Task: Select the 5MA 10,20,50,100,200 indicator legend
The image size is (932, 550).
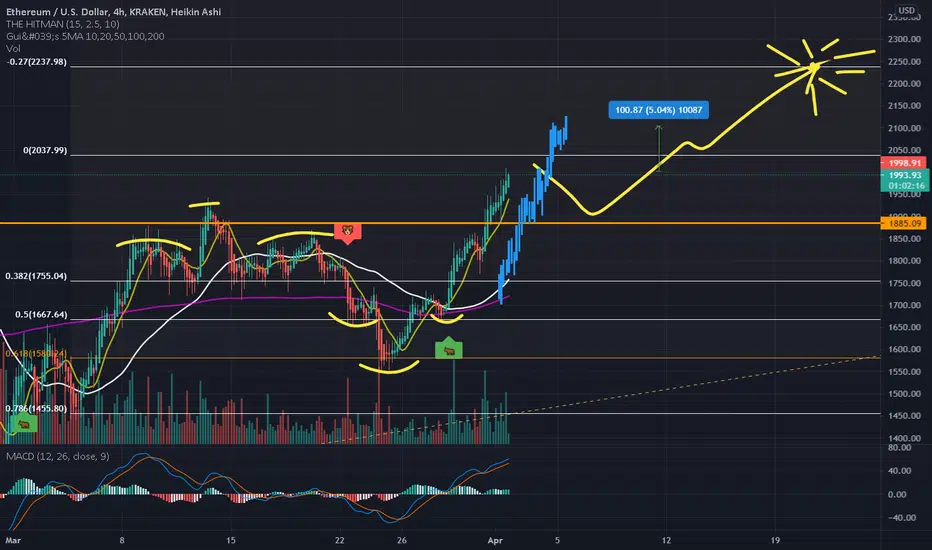Action: [85, 36]
